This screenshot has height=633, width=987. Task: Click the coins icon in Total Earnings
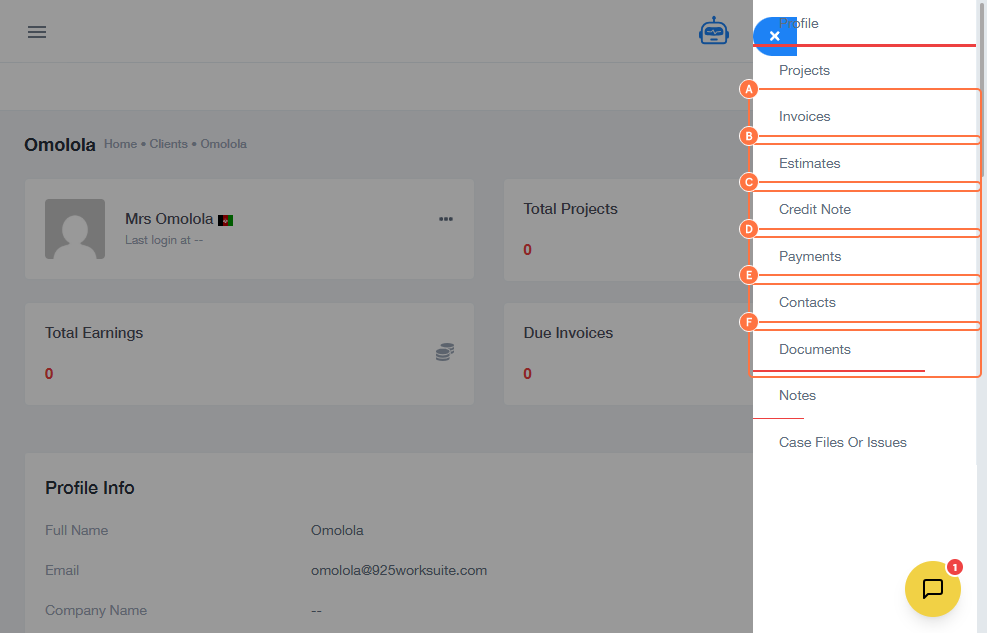(x=445, y=352)
